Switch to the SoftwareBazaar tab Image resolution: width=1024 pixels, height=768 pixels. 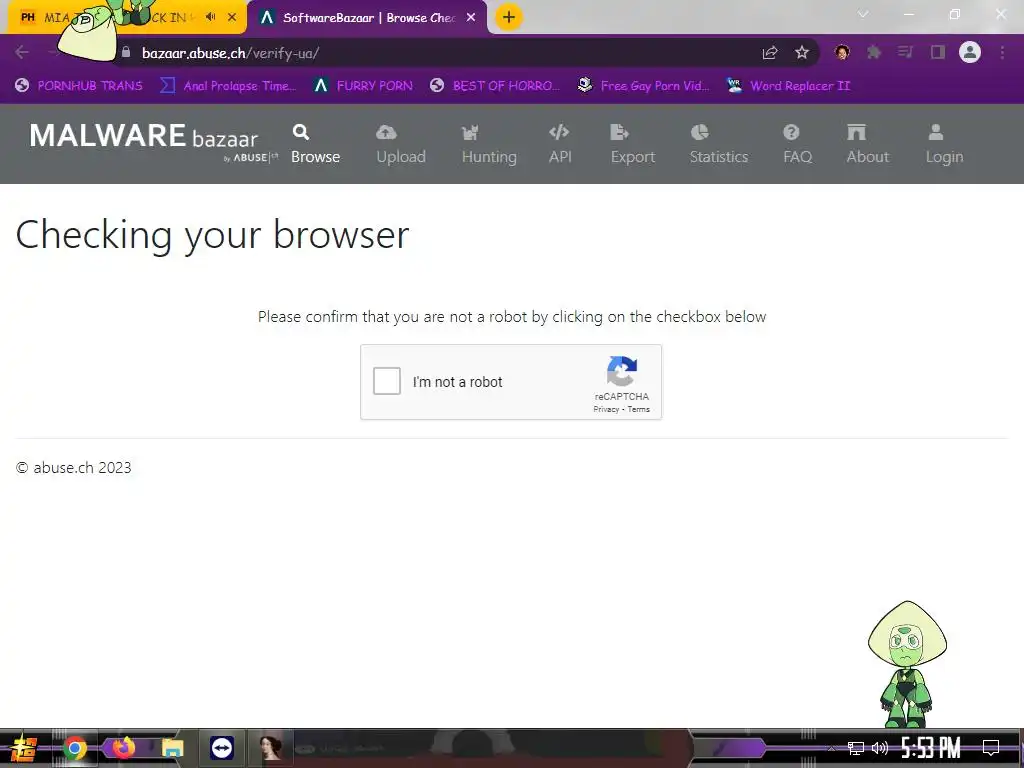tap(368, 18)
